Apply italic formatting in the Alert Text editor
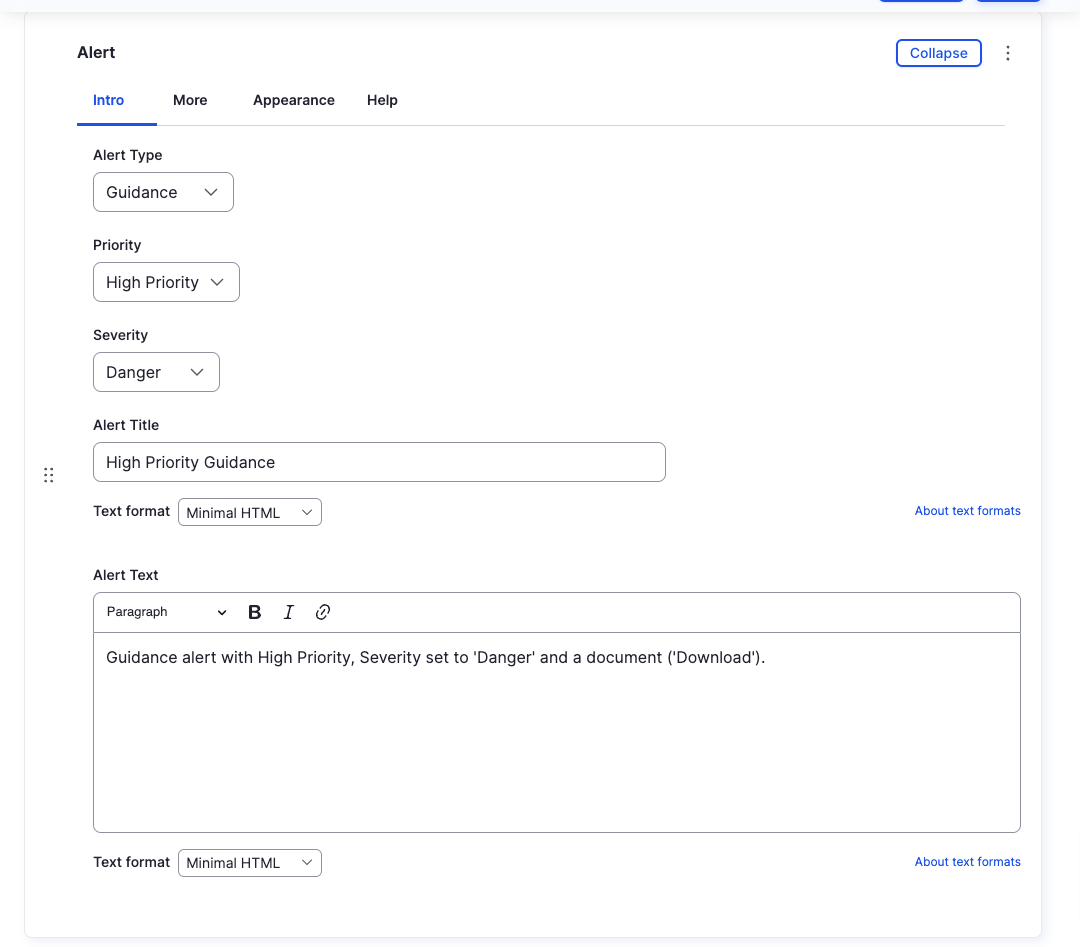1080x947 pixels. point(288,611)
